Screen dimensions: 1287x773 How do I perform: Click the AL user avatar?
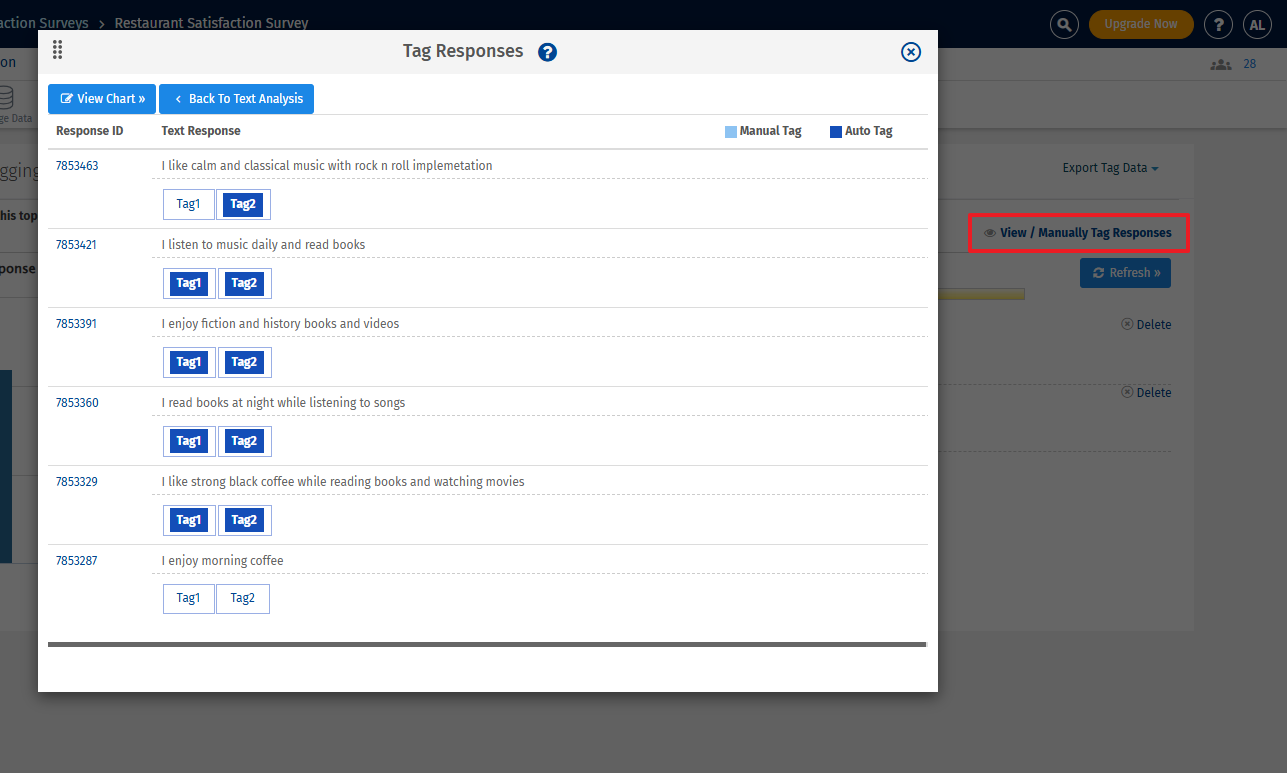(x=1257, y=24)
